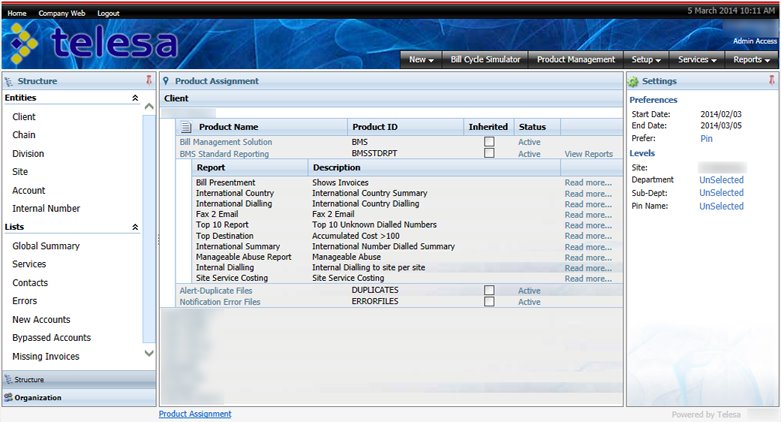The image size is (781, 422).
Task: Click the bottom Structure tab icon
Action: click(8, 379)
